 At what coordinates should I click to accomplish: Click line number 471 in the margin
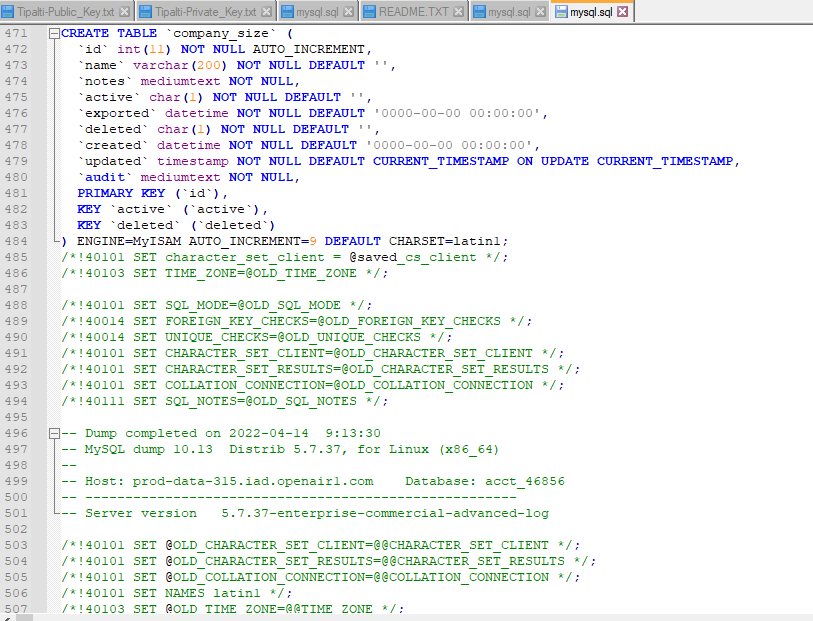[x=16, y=33]
